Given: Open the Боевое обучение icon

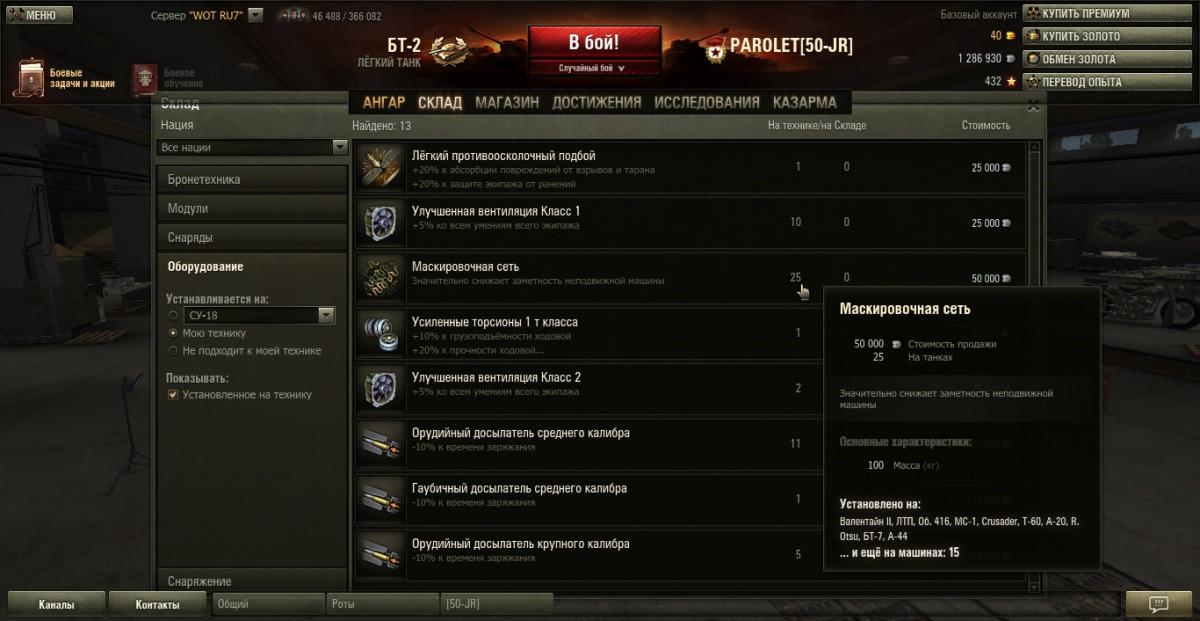Looking at the screenshot, I should click(145, 79).
